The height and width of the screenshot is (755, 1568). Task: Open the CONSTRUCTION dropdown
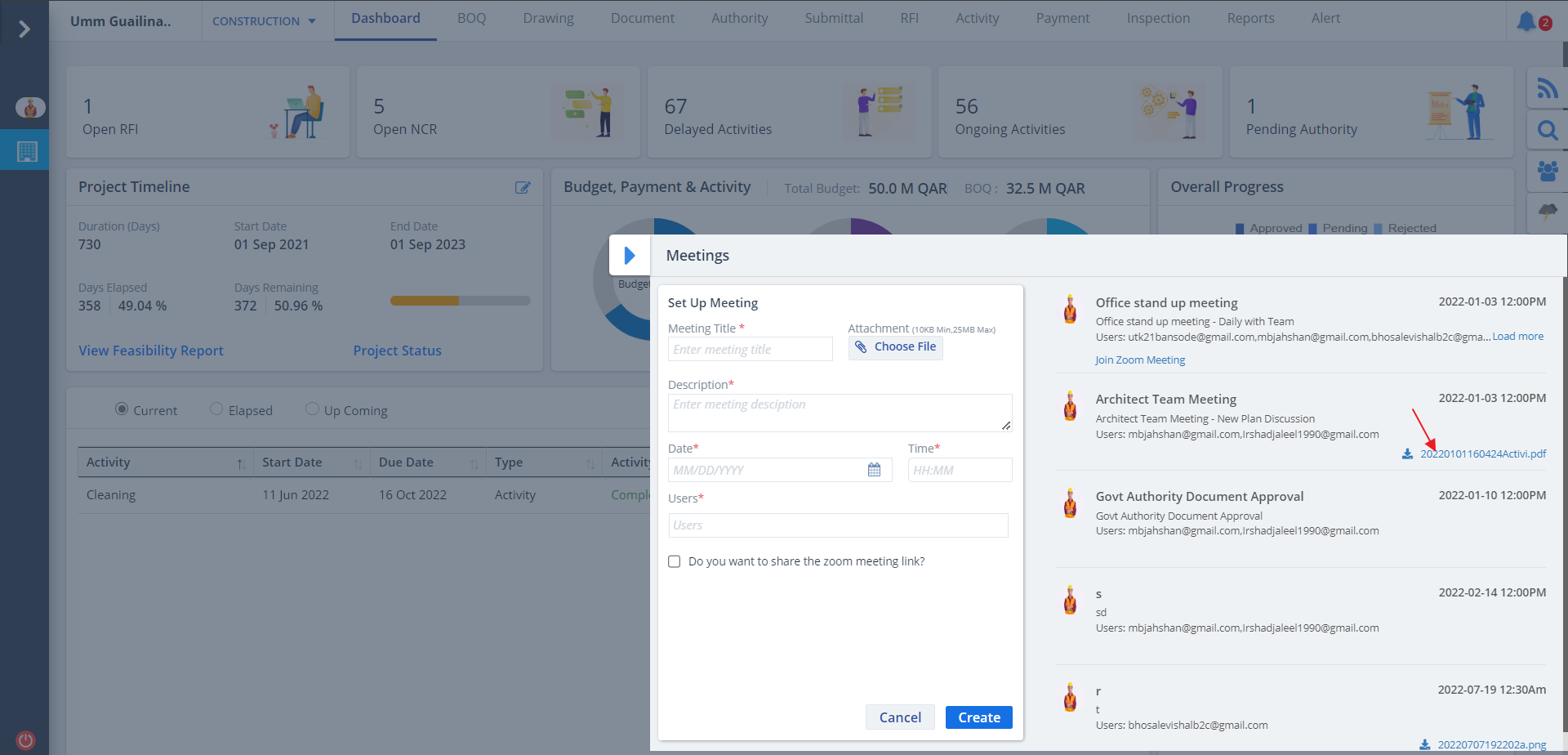pyautogui.click(x=264, y=21)
